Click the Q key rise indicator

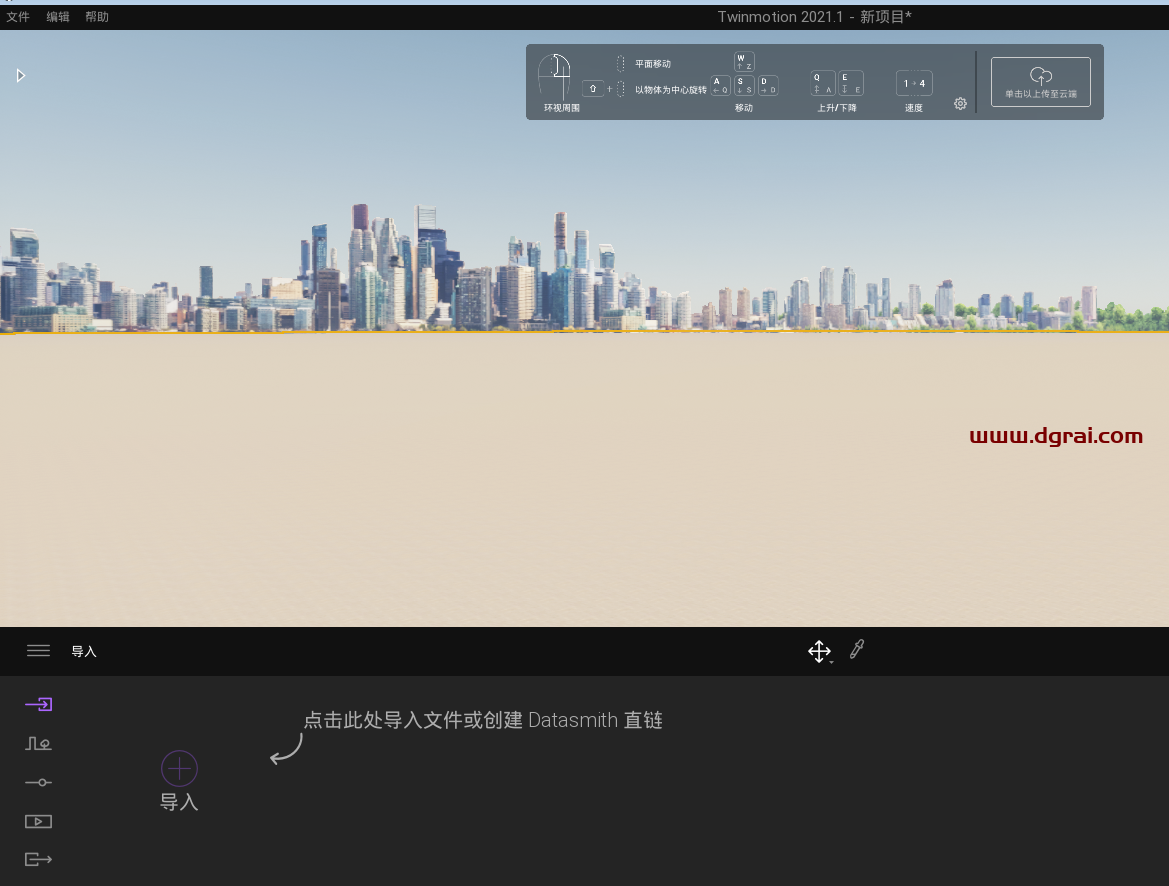click(823, 83)
